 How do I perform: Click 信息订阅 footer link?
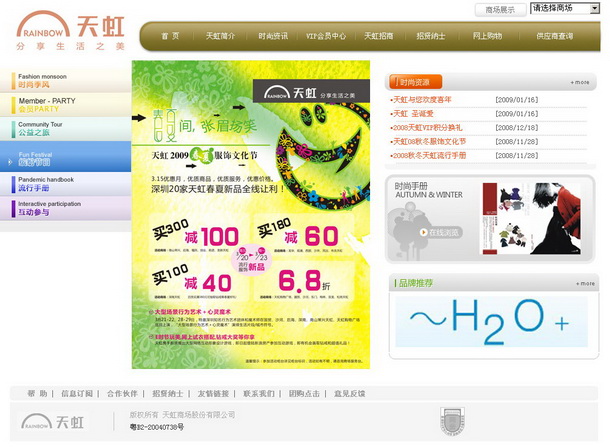(x=77, y=394)
